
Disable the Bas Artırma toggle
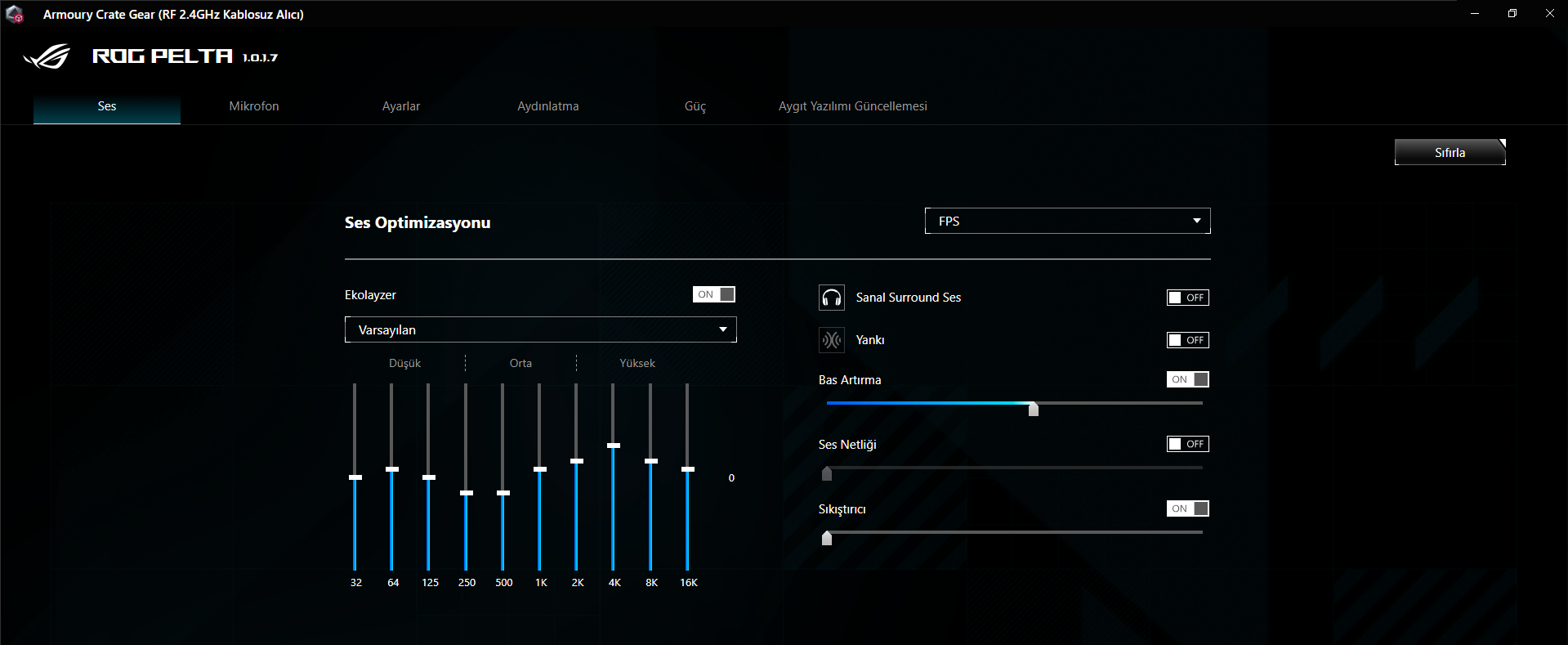tap(1188, 379)
